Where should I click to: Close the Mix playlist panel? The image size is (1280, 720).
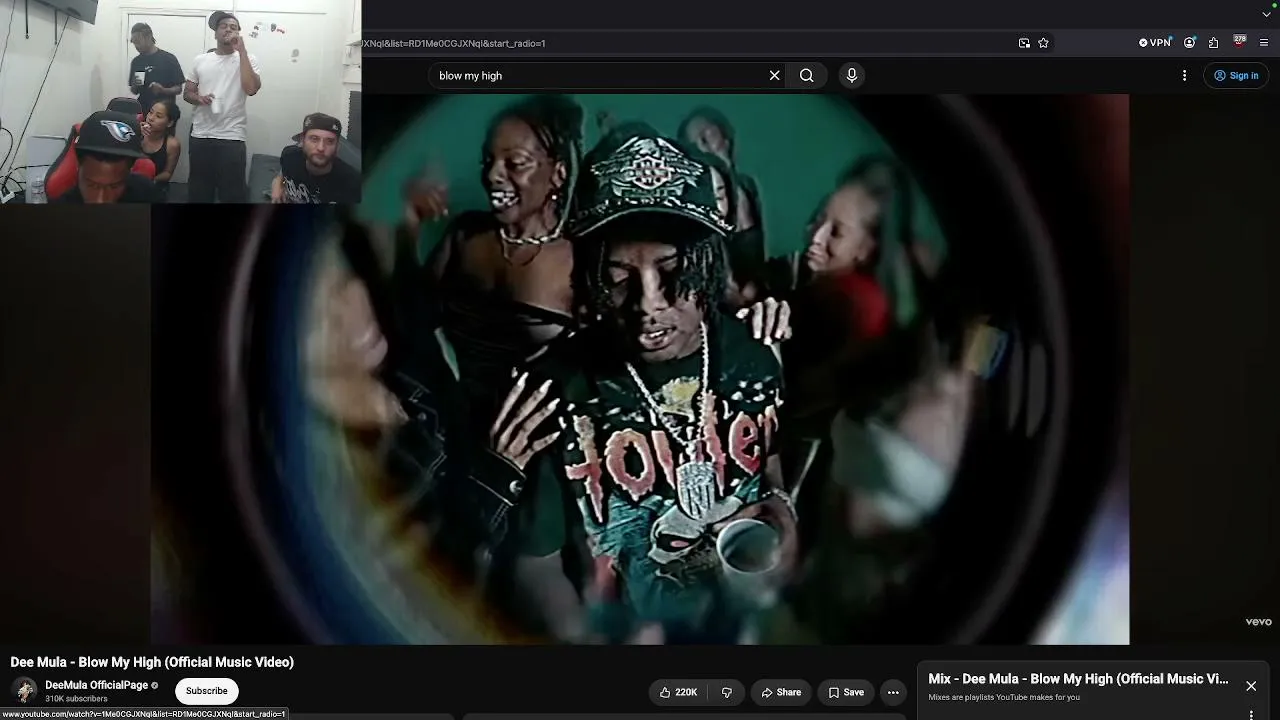pos(1251,686)
